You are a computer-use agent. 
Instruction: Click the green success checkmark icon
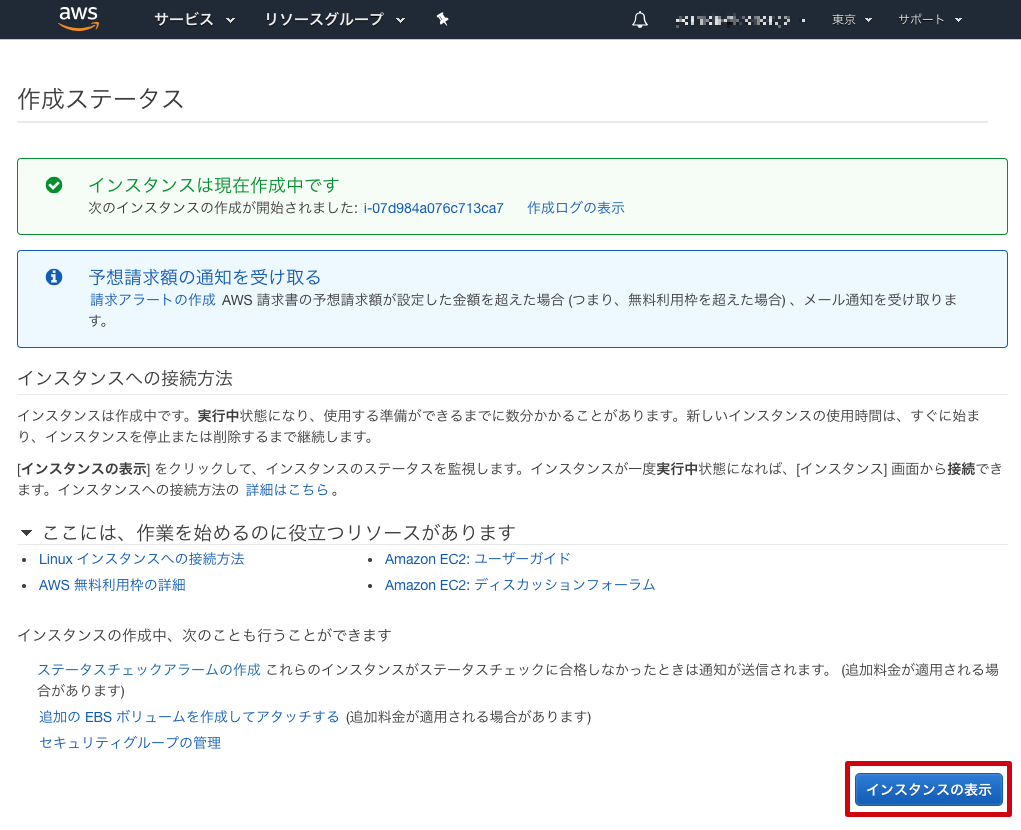[54, 185]
